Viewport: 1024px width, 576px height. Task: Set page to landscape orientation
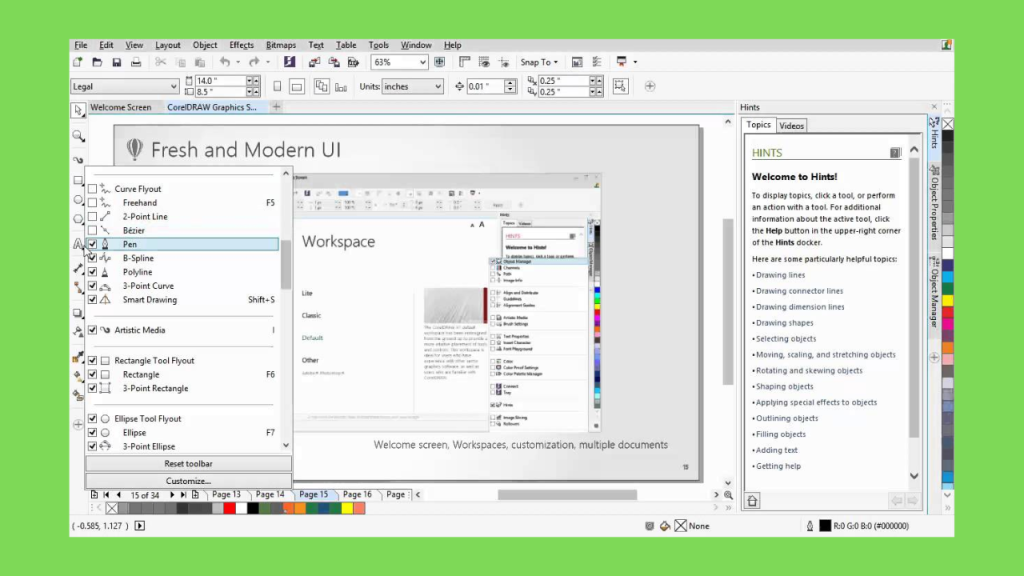point(296,86)
